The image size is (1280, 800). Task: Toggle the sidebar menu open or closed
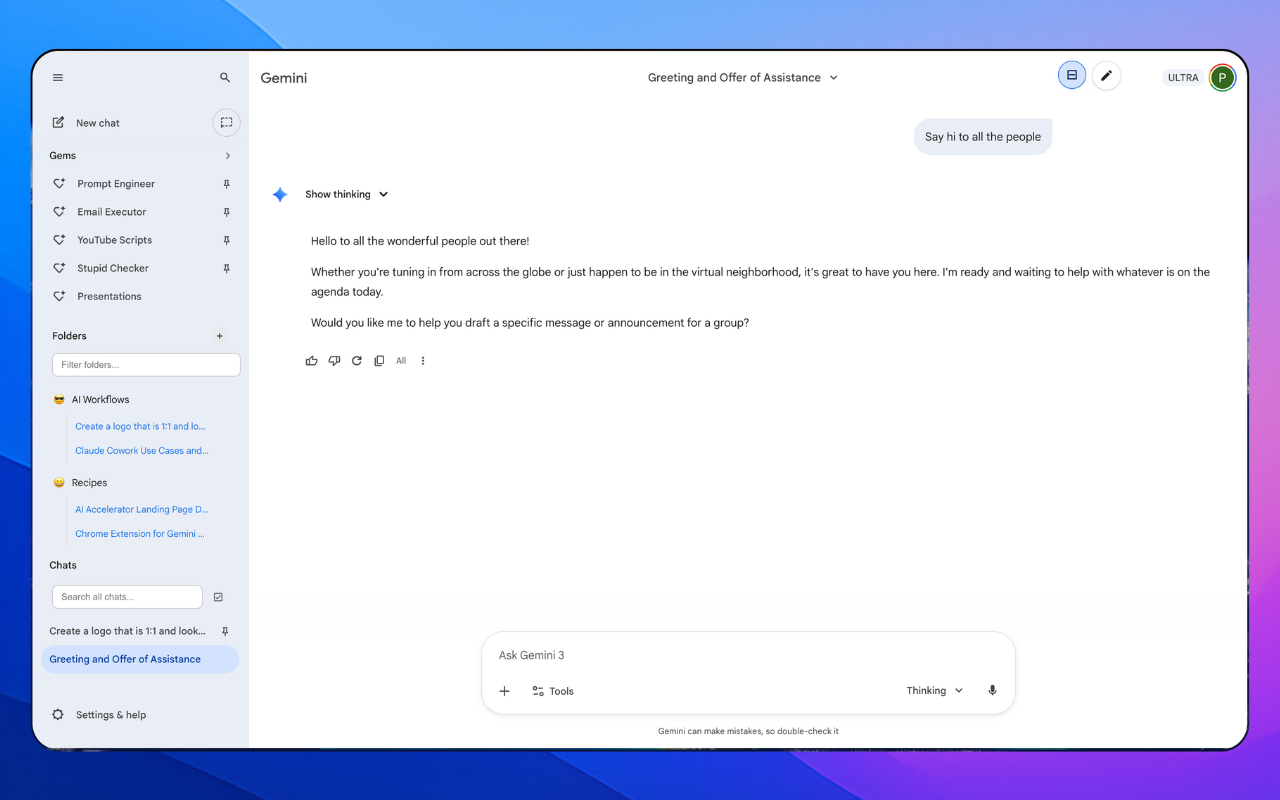click(x=57, y=77)
